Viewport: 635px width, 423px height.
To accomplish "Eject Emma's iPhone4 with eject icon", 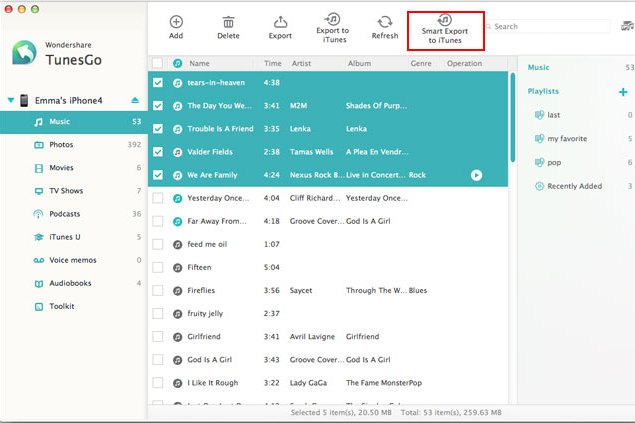I will coord(135,100).
